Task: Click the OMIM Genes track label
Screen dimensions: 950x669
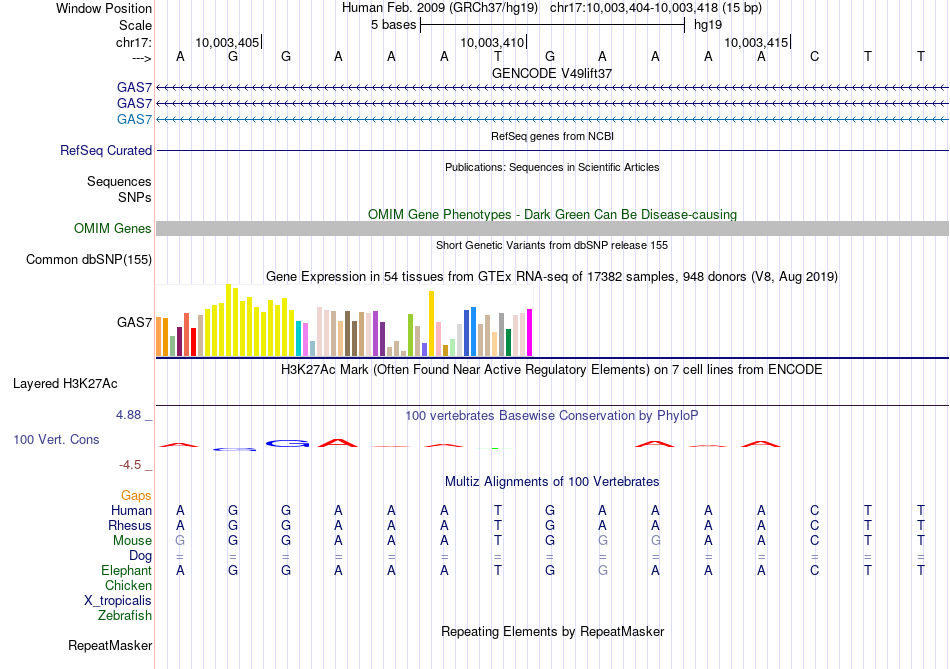Action: 113,228
